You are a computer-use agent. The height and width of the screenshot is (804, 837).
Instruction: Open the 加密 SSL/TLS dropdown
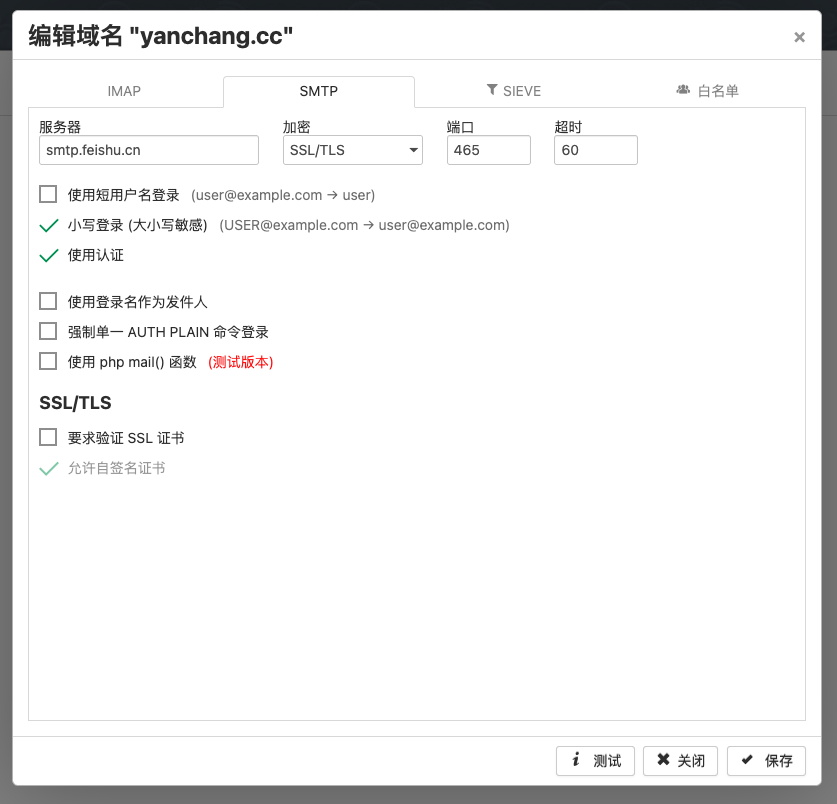(x=353, y=150)
